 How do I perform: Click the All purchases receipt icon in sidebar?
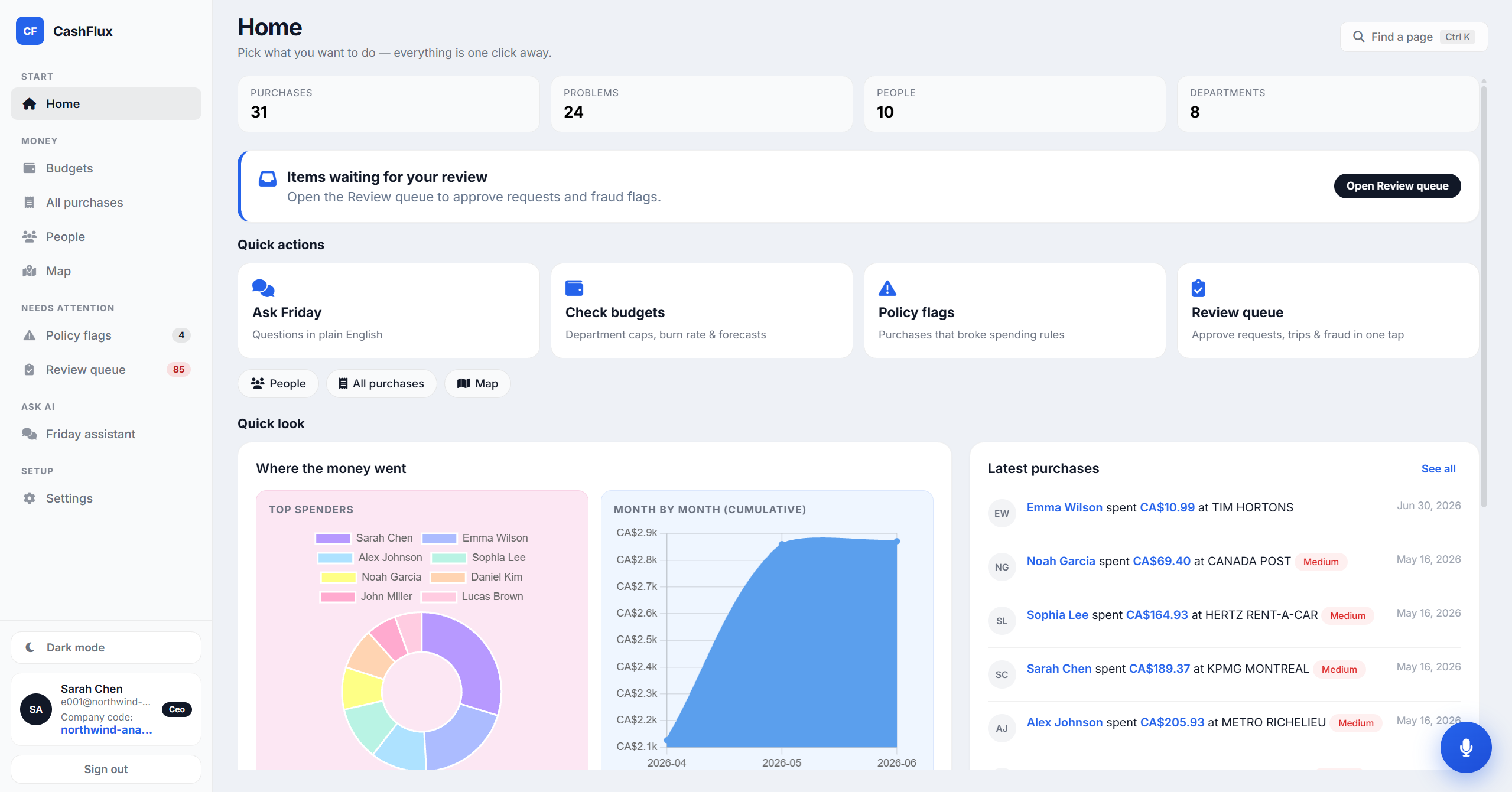(x=30, y=203)
